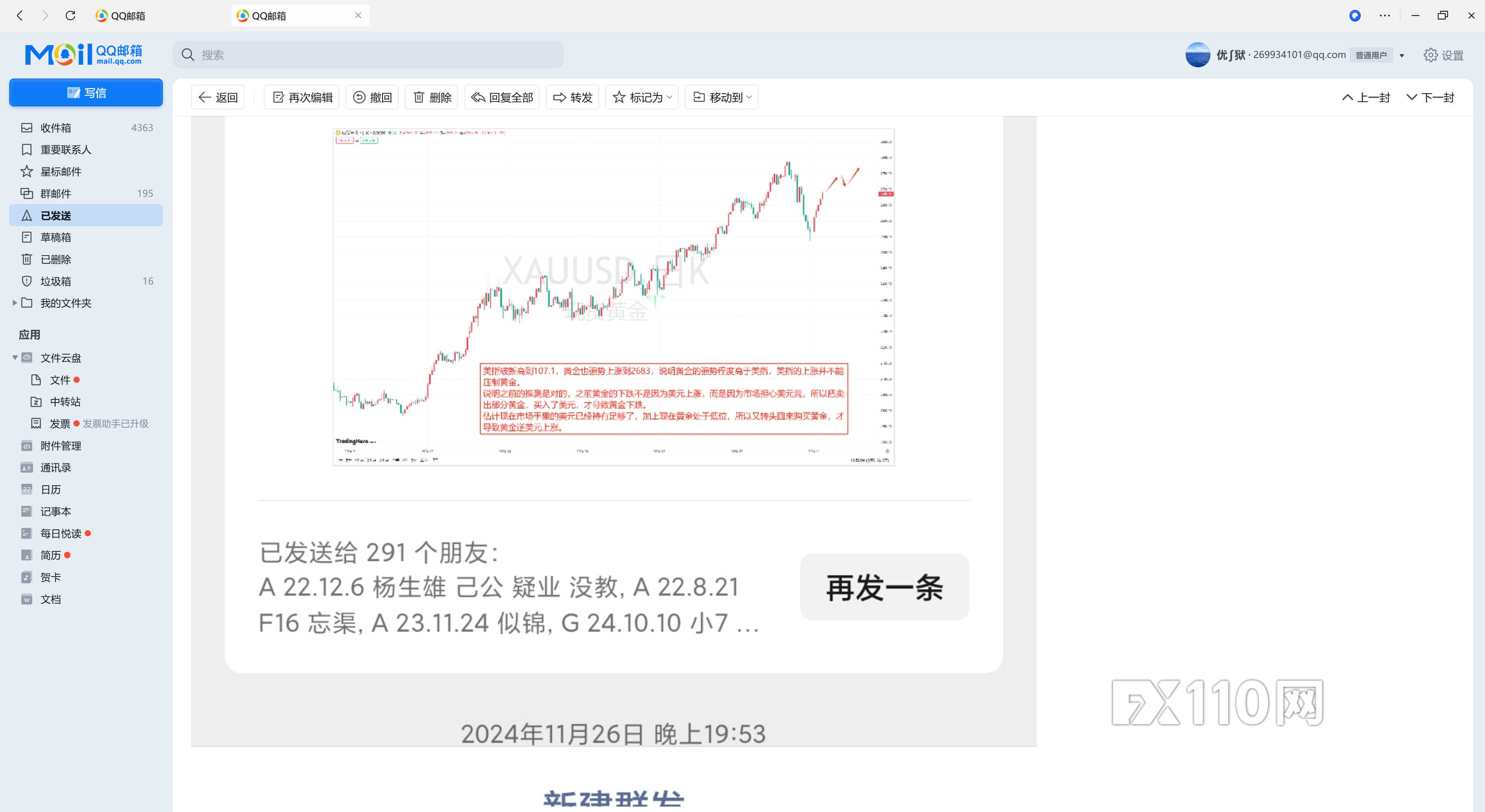
Task: Switch to the first QQ邮箱 tab
Action: click(x=121, y=15)
